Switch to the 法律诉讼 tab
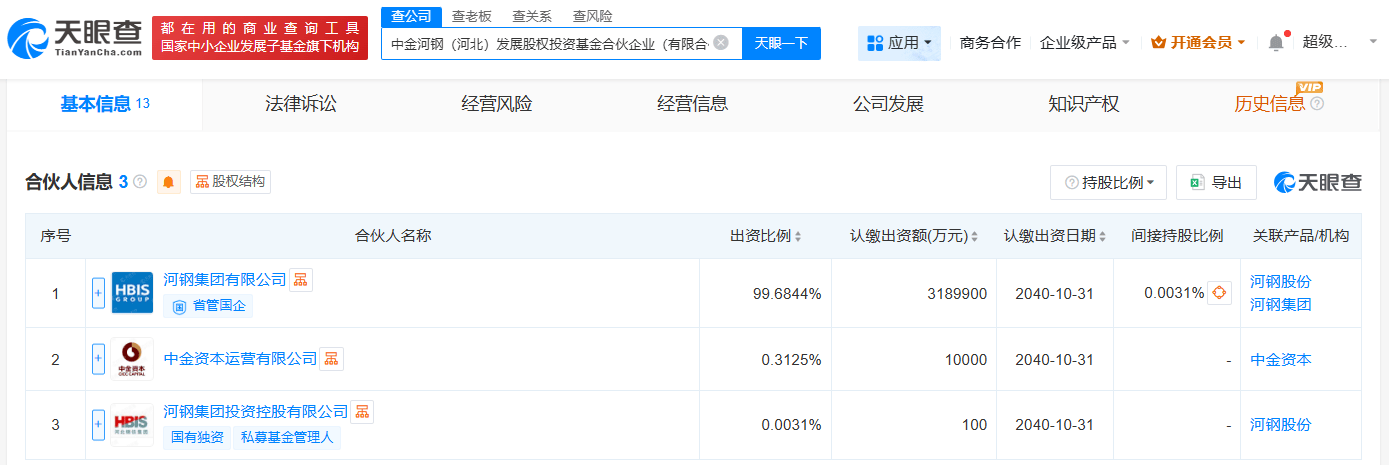Screen dimensions: 1389x465 point(301,104)
